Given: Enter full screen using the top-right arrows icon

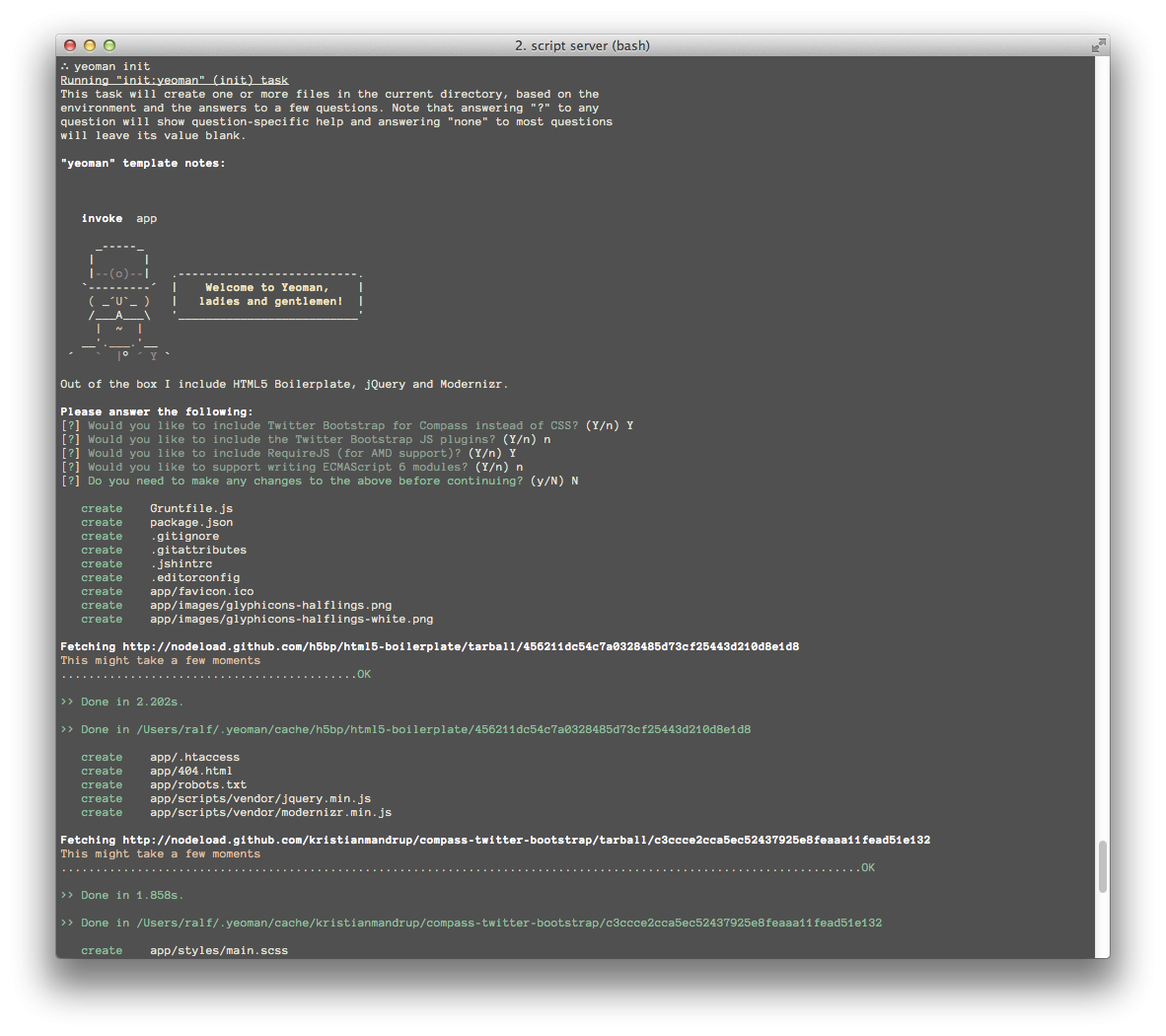Looking at the screenshot, I should [1098, 46].
